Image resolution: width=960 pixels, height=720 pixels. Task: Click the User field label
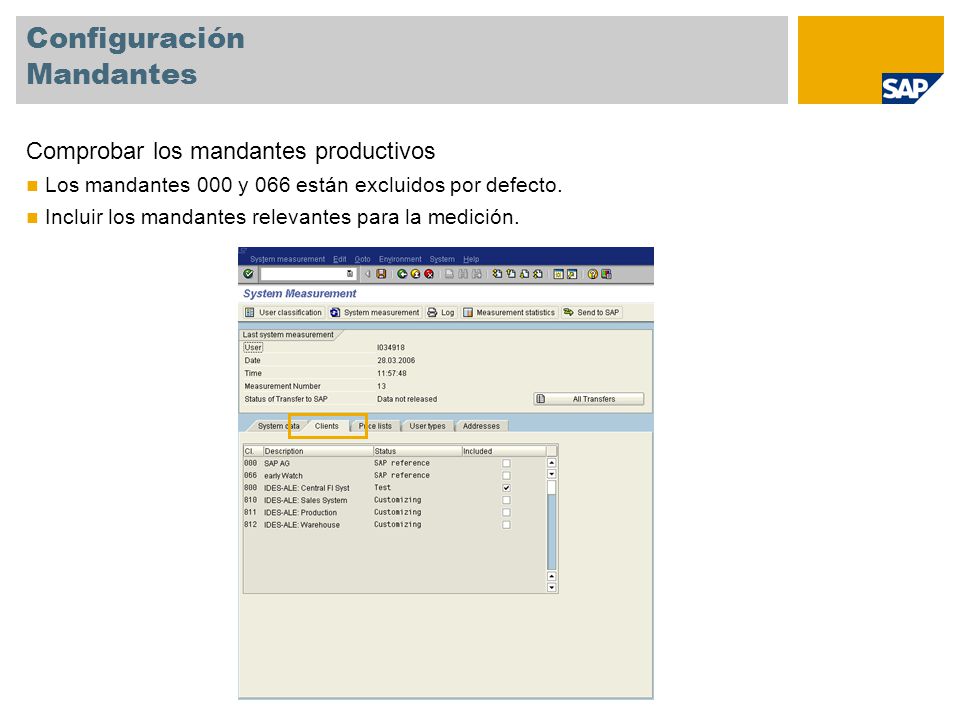(253, 348)
